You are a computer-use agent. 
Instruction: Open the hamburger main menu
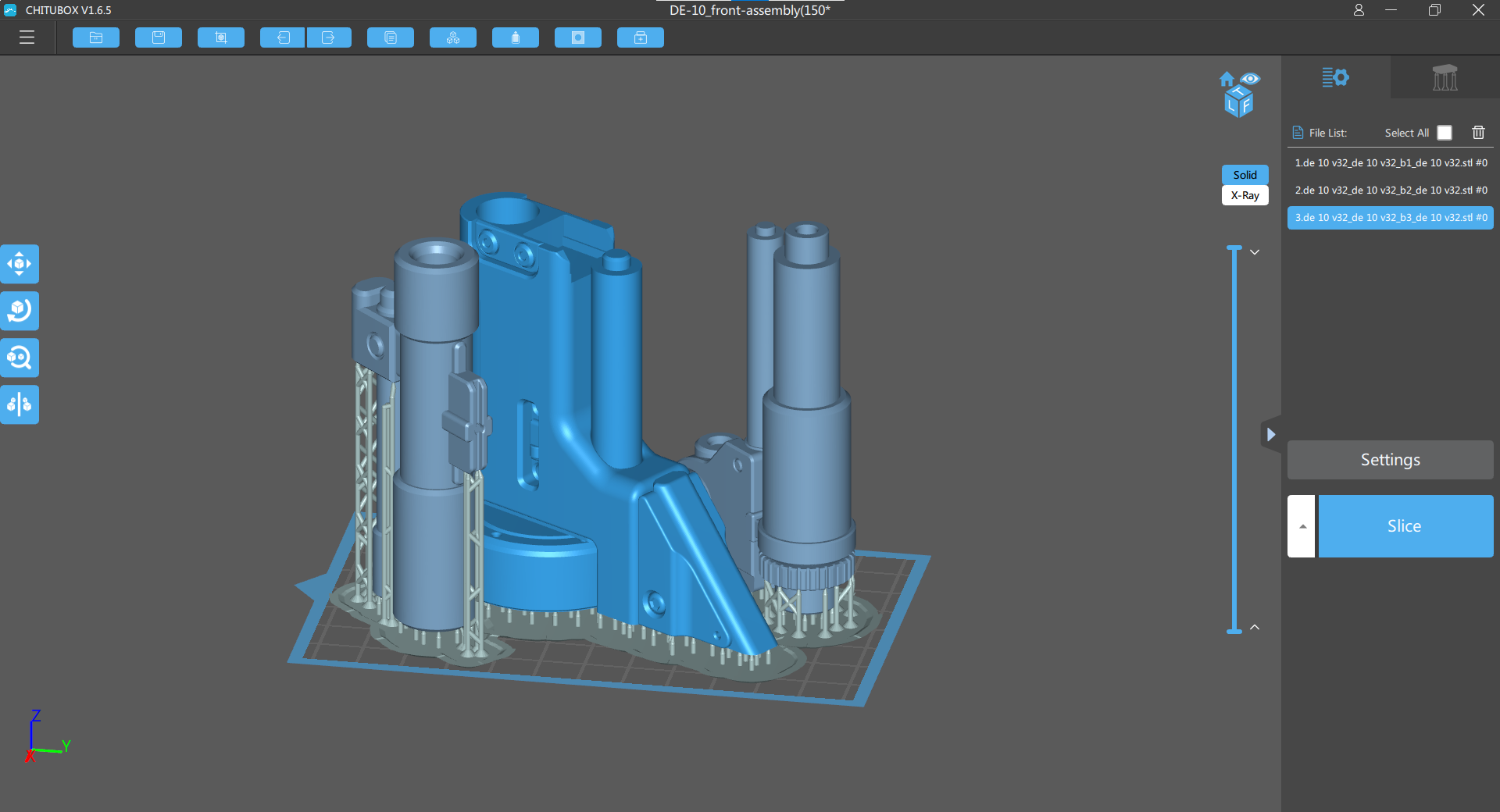(27, 37)
